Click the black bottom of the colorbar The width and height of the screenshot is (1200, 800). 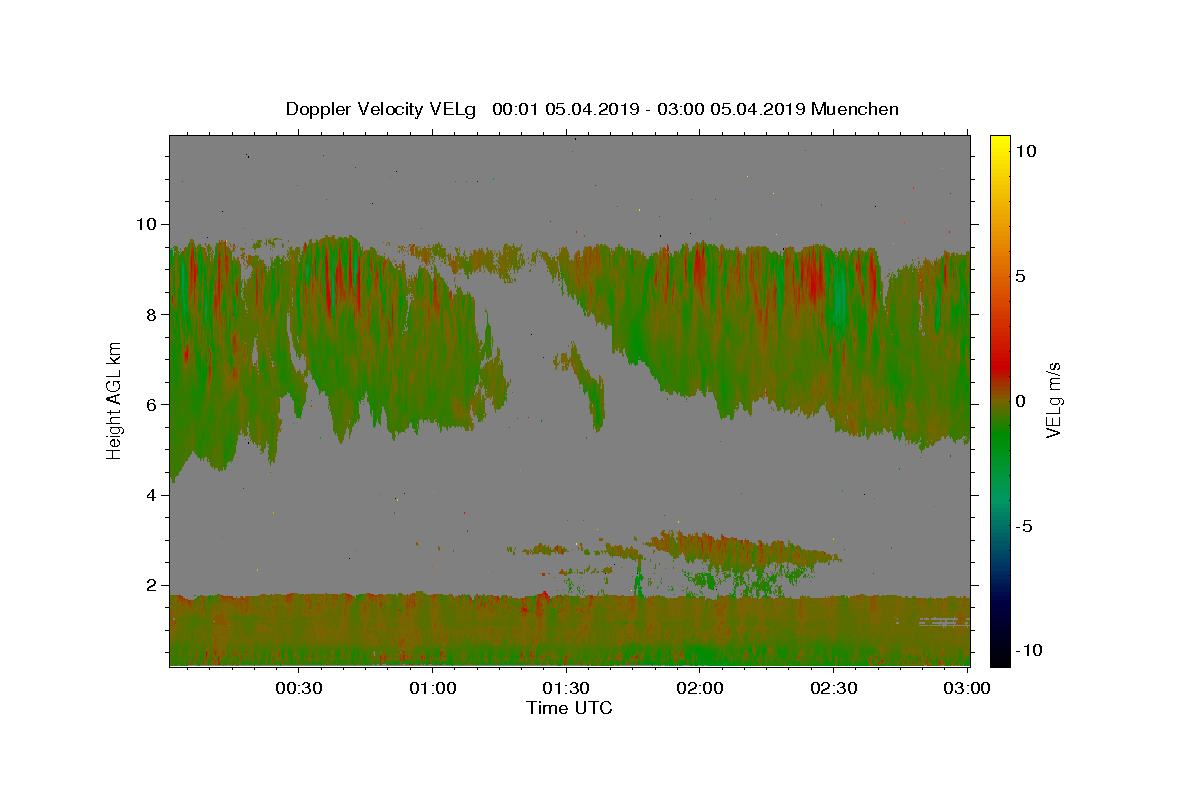[x=1000, y=655]
